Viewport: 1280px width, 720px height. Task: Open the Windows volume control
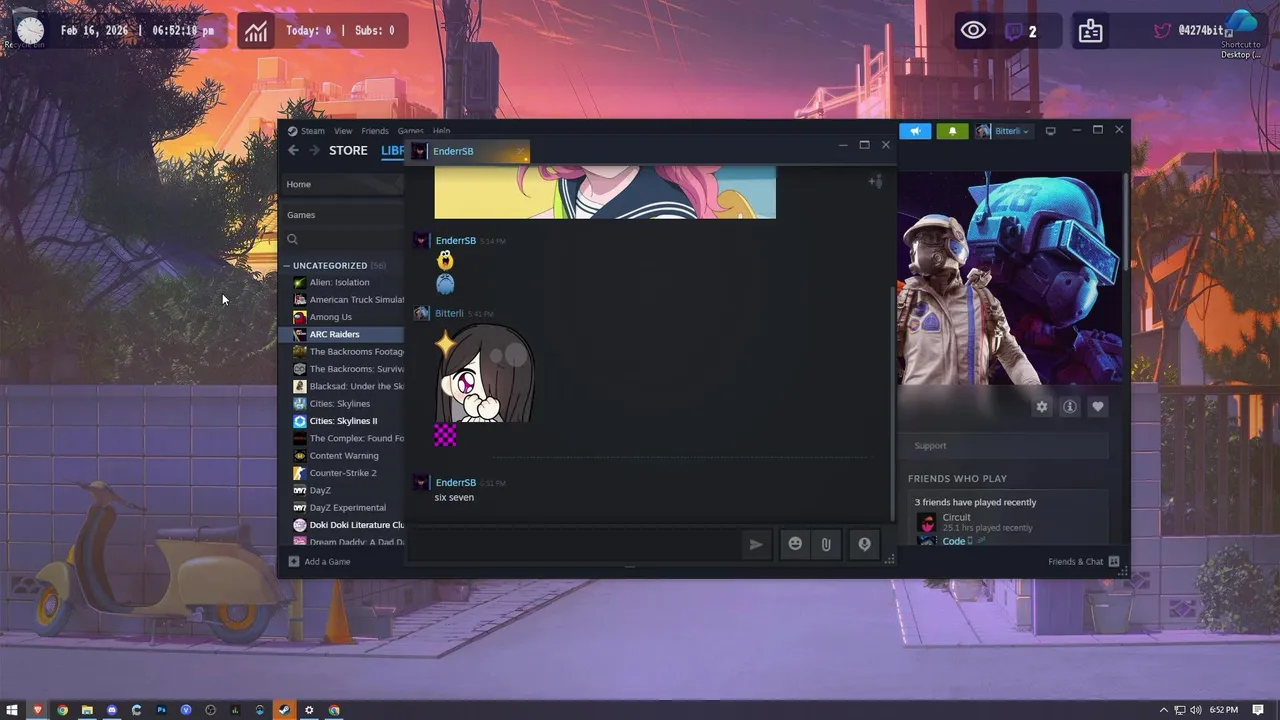tap(1196, 710)
